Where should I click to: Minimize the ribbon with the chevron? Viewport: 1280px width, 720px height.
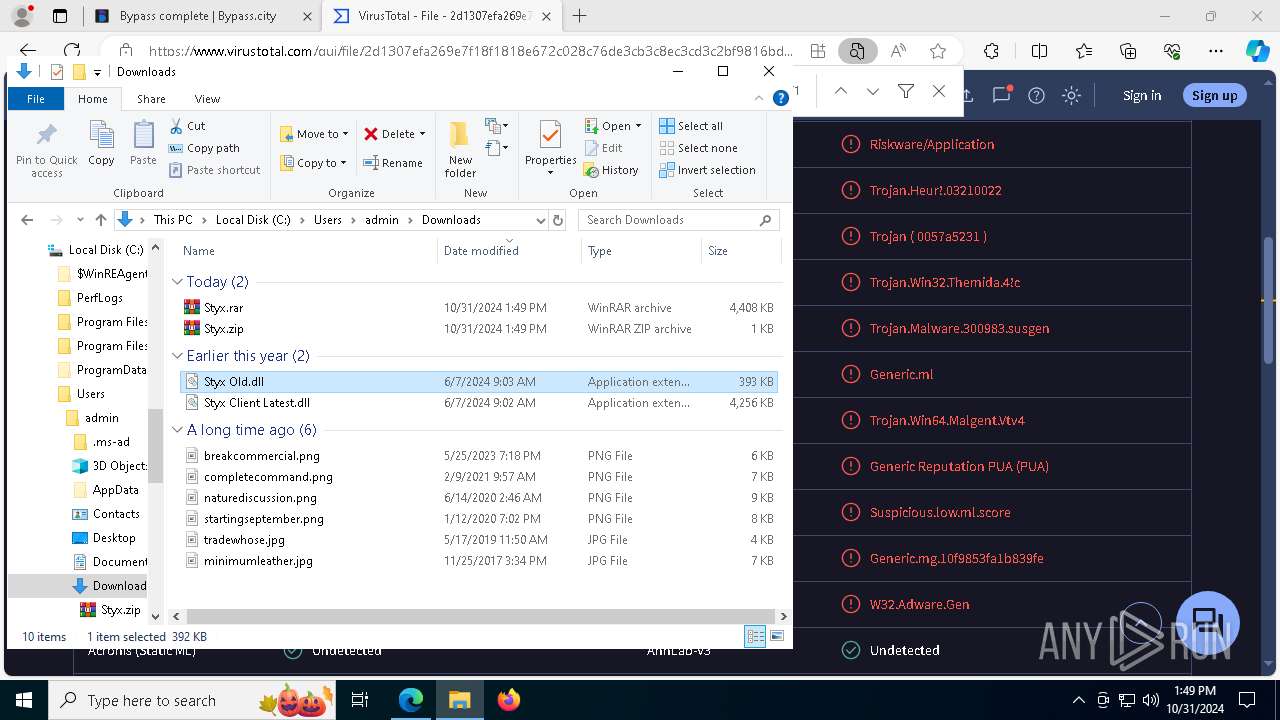[x=759, y=98]
